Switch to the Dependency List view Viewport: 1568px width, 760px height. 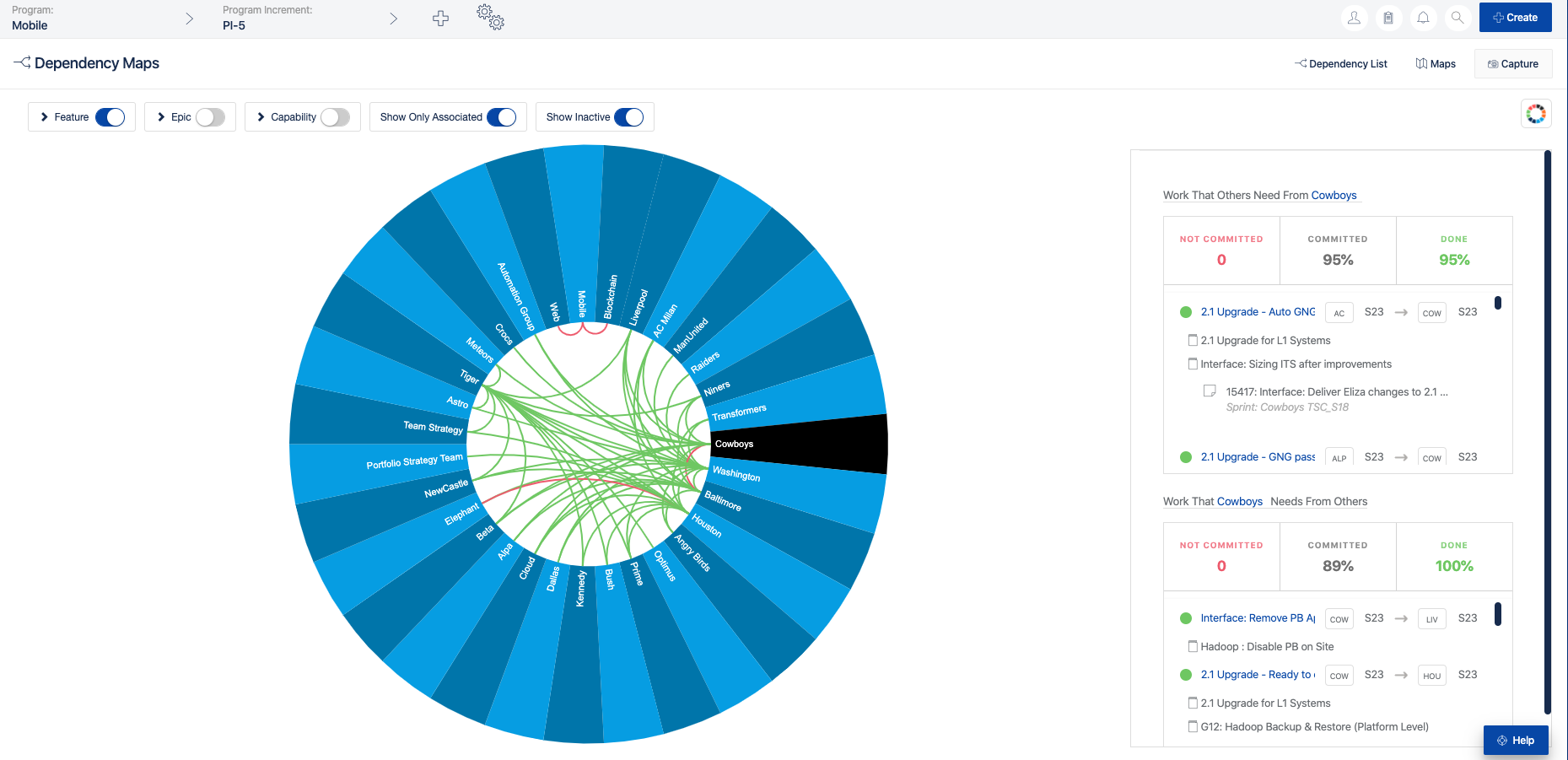coord(1341,64)
